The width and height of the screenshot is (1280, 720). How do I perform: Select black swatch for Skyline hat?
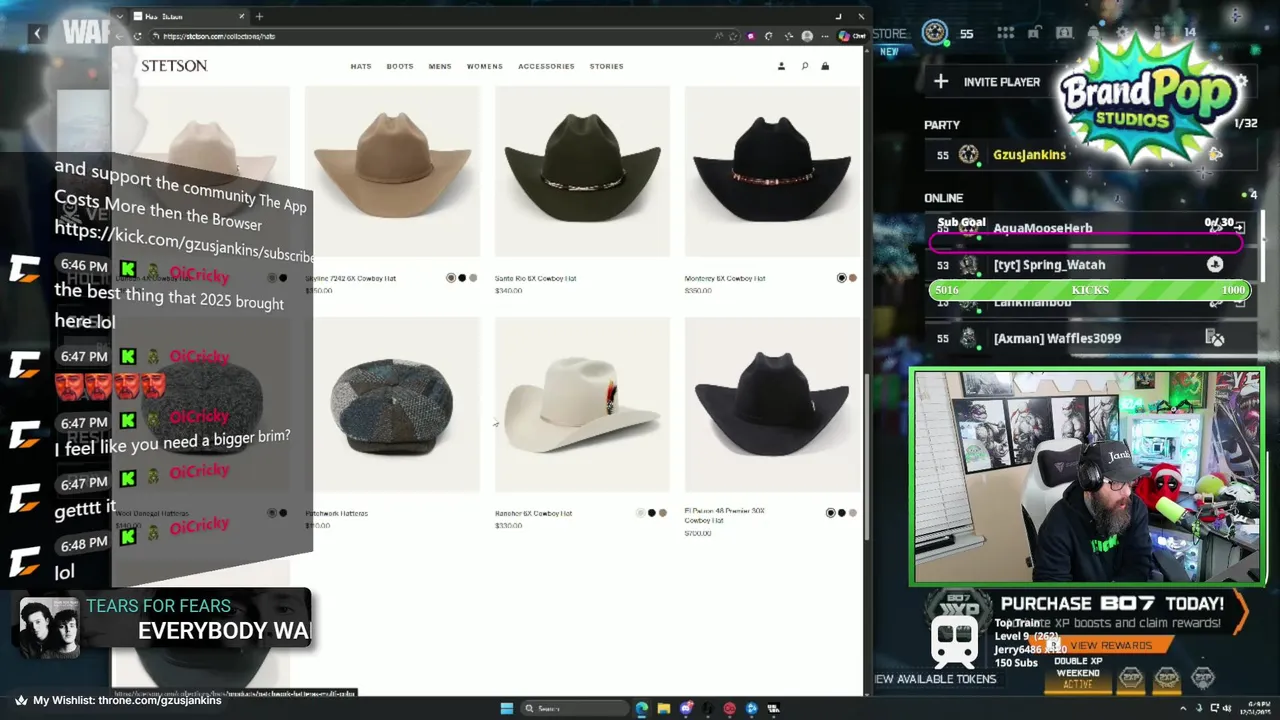(x=462, y=278)
